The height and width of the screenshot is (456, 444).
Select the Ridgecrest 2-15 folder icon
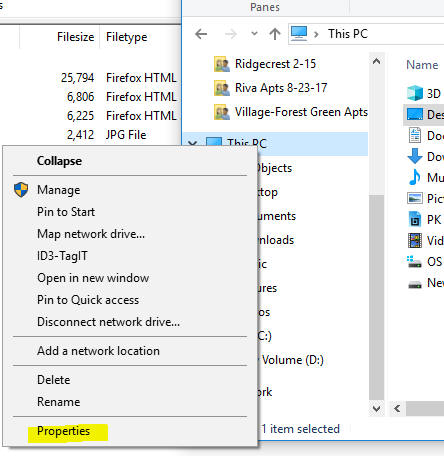(x=222, y=64)
